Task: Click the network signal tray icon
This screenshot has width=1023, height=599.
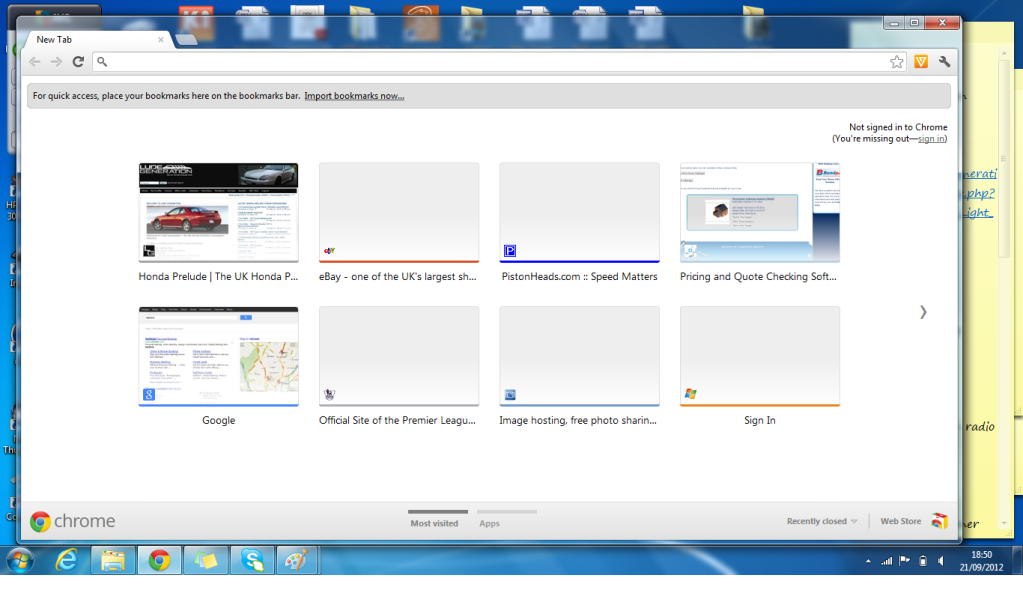Action: [x=887, y=561]
